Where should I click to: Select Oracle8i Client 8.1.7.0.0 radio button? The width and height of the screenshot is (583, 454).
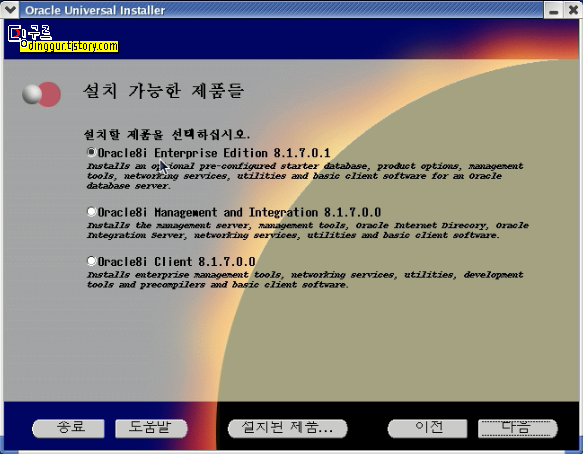tap(91, 261)
